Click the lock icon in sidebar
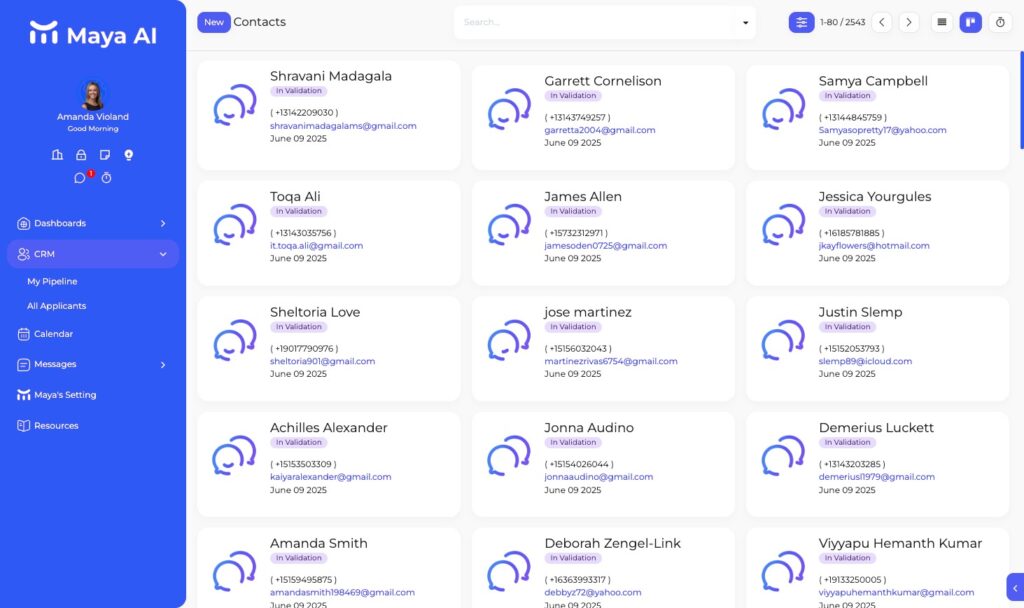Image resolution: width=1024 pixels, height=608 pixels. point(81,155)
